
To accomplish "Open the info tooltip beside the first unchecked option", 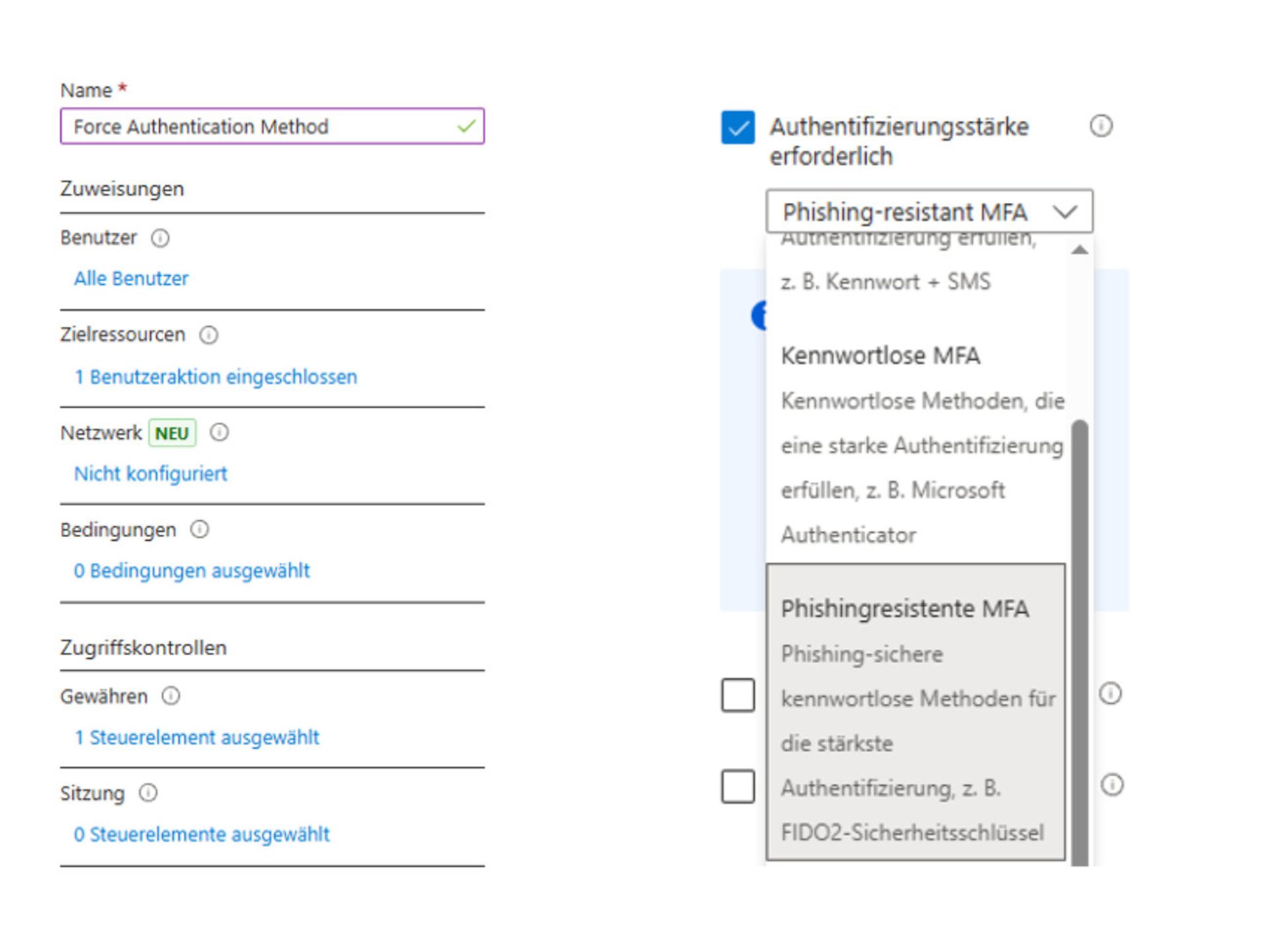I will pyautogui.click(x=1111, y=694).
